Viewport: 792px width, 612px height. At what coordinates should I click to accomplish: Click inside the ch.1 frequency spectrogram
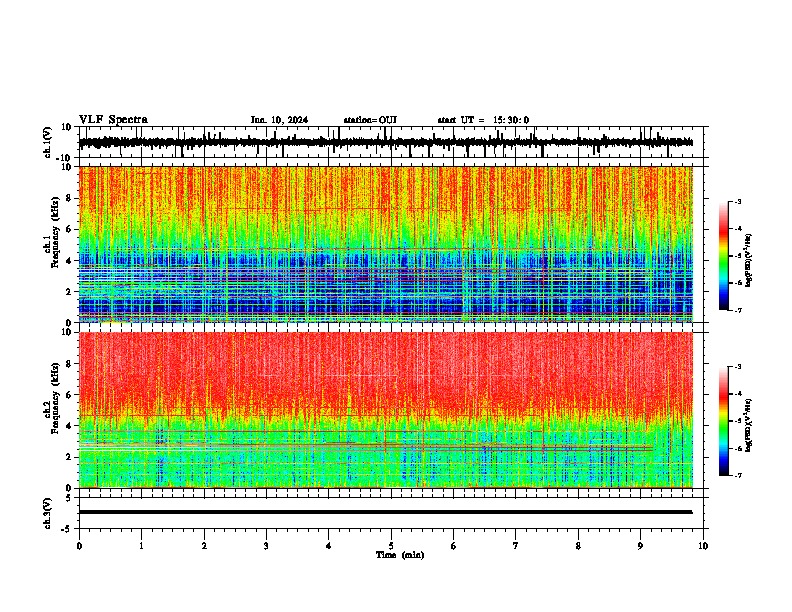point(385,244)
